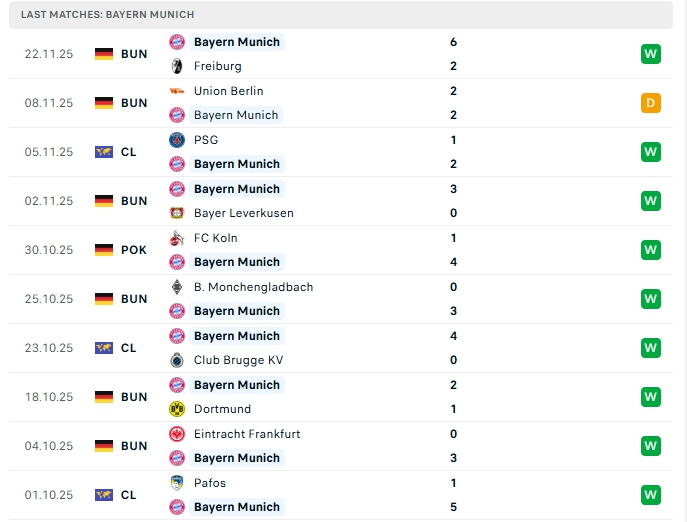Viewport: 687px width, 522px height.
Task: Click the PSG club logo
Action: coord(177,140)
